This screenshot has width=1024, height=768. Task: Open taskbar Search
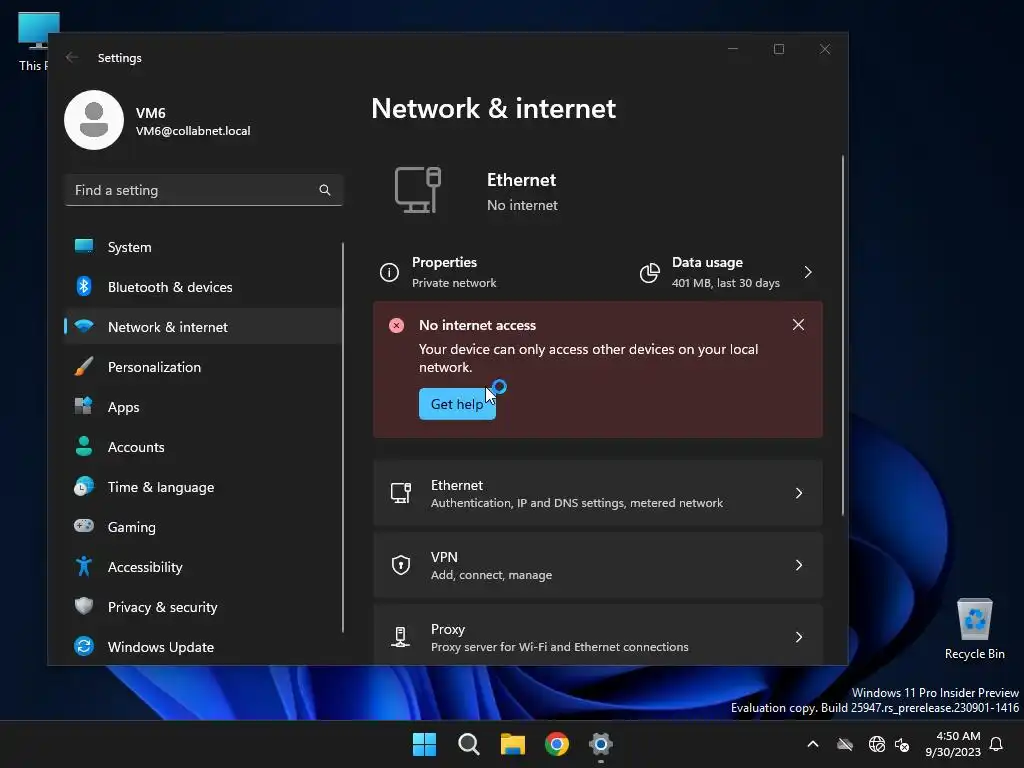coord(469,744)
